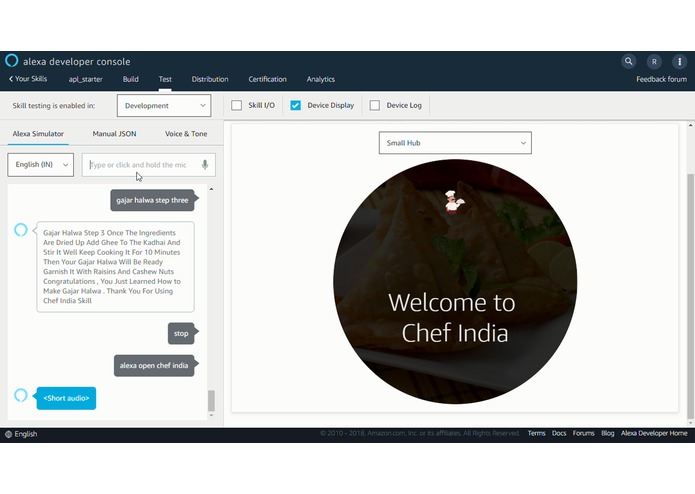Click the page vertical scrollbar on right
The width and height of the screenshot is (695, 494).
click(x=691, y=296)
